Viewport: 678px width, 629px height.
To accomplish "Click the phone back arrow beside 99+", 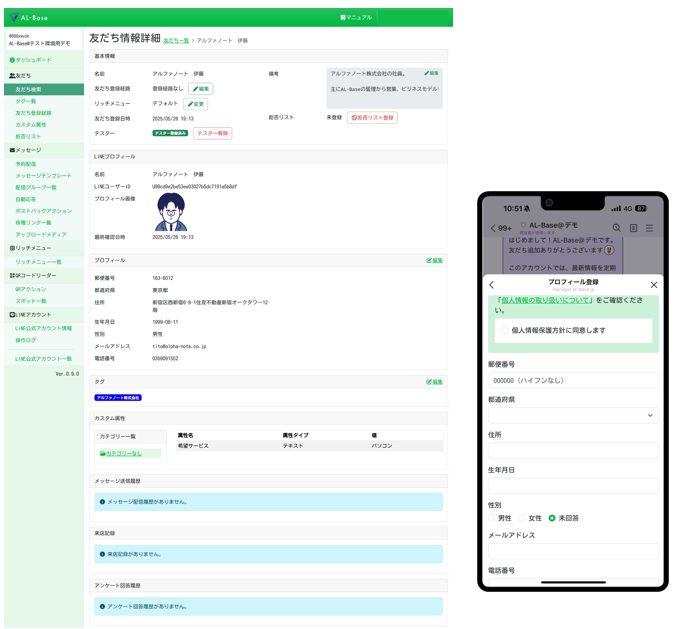I will click(493, 228).
